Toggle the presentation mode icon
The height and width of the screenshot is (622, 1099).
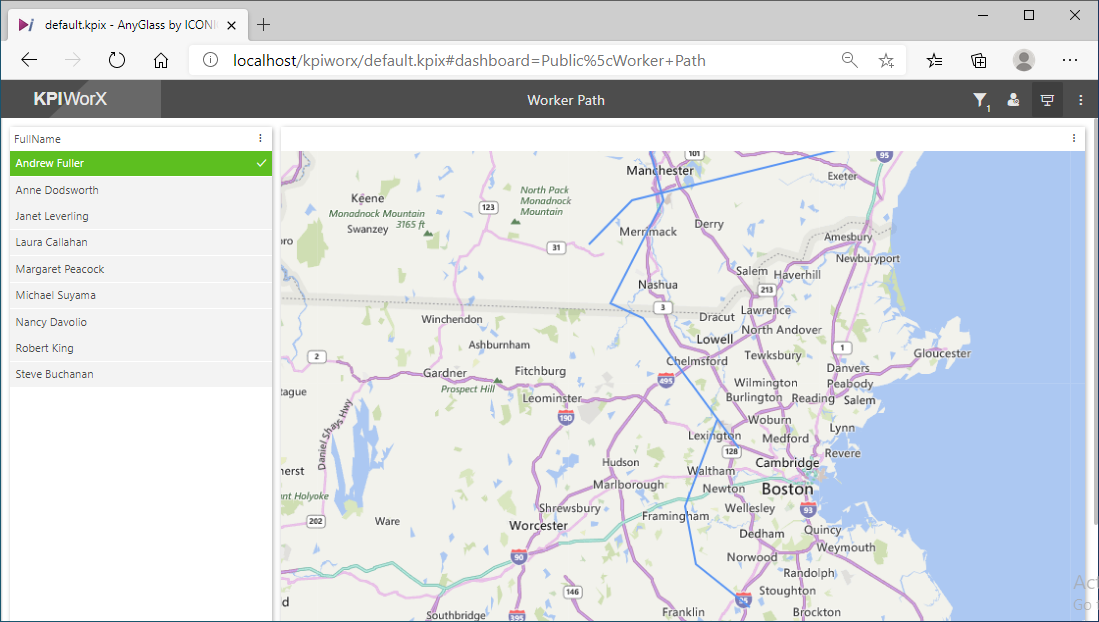tap(1047, 100)
